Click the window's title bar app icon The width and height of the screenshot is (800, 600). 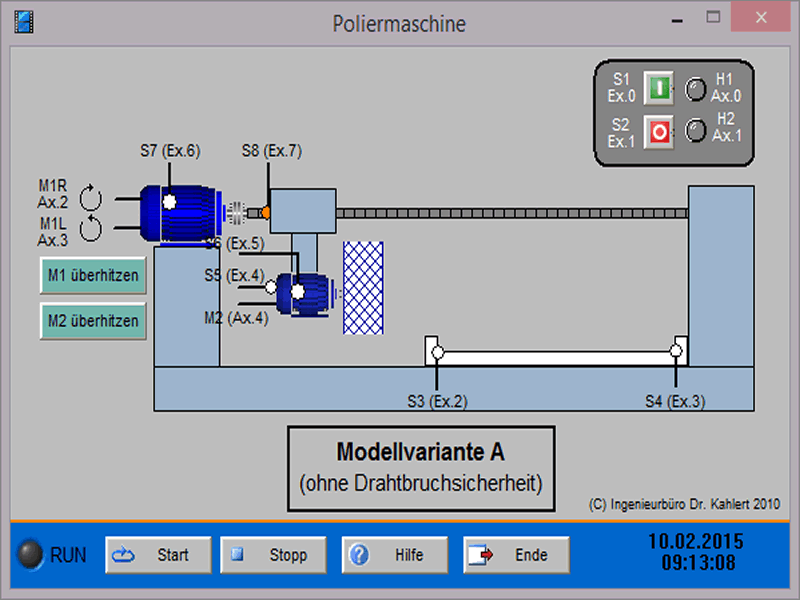[24, 21]
